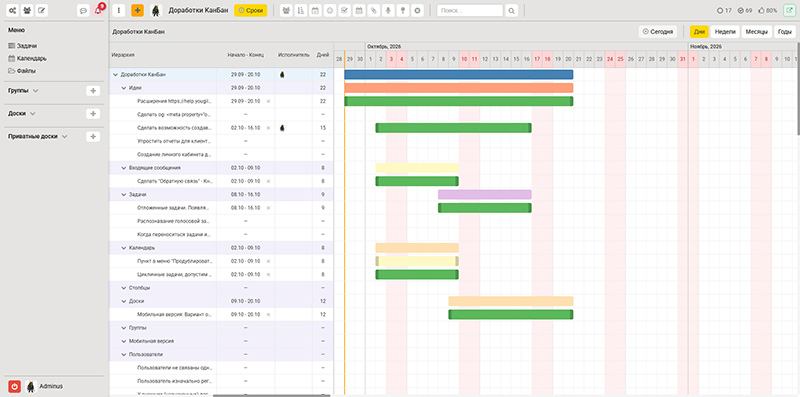Click the completed tasks counter 69
Image resolution: width=800 pixels, height=397 pixels.
pyautogui.click(x=745, y=10)
